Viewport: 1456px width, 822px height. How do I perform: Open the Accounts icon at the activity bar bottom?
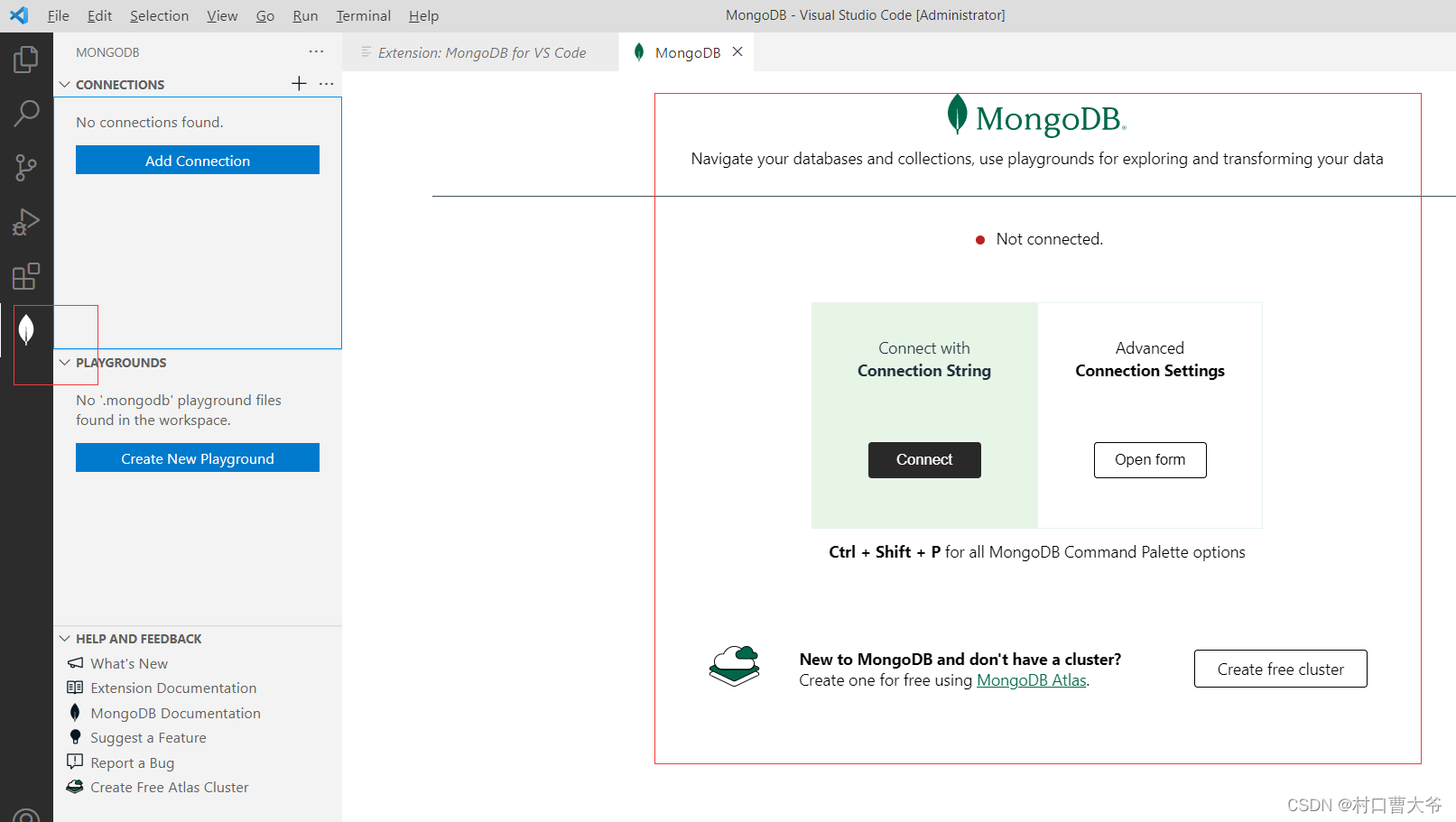point(26,815)
